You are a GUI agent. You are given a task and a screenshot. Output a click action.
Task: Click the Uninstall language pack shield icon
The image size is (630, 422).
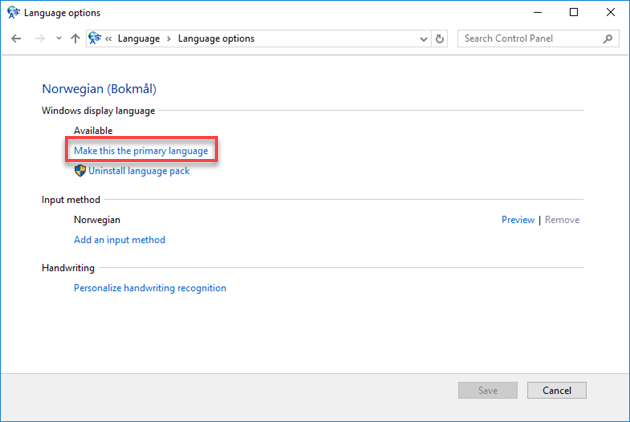coord(80,170)
